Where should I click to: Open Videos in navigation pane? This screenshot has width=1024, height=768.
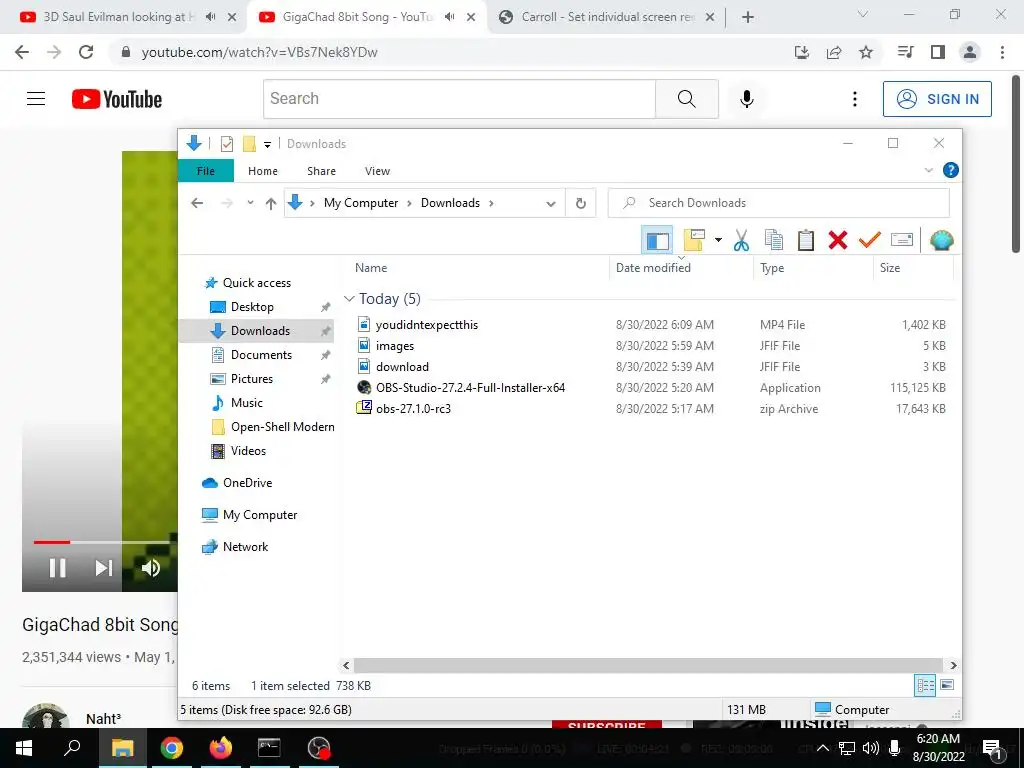(248, 451)
